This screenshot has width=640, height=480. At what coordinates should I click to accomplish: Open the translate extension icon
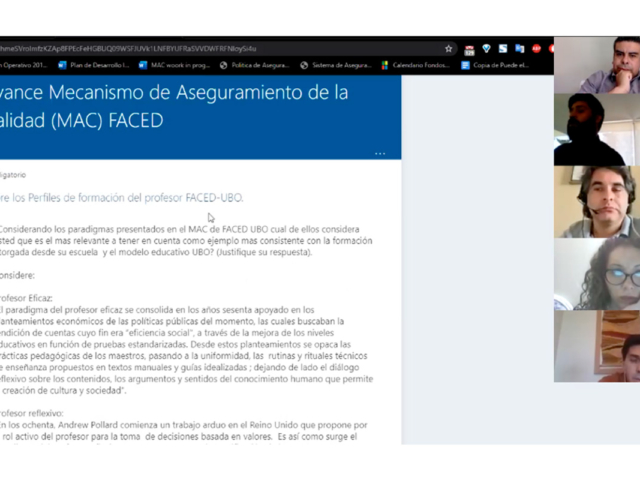pos(520,49)
